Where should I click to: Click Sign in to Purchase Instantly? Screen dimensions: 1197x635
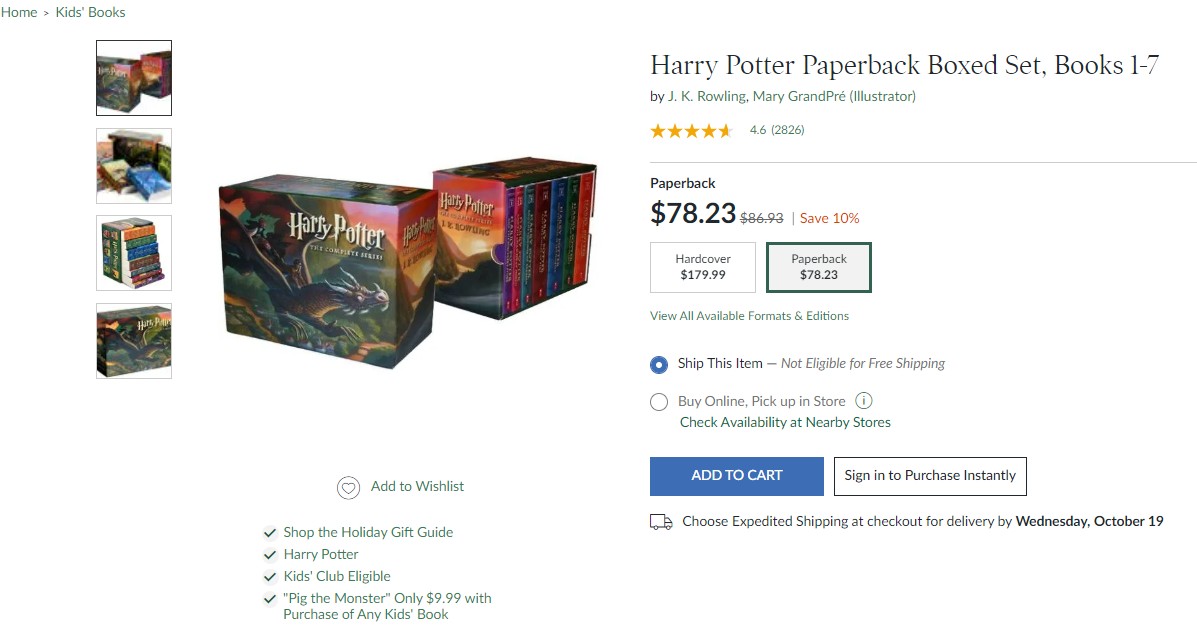930,476
